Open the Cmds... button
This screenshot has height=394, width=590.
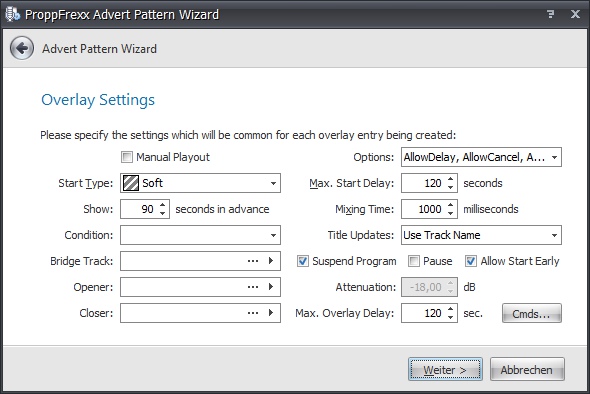[531, 313]
